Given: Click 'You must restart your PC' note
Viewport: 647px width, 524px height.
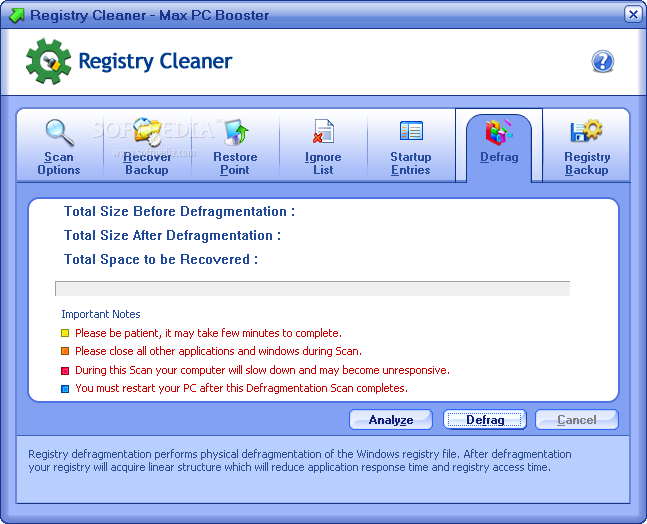Looking at the screenshot, I should pos(241,388).
